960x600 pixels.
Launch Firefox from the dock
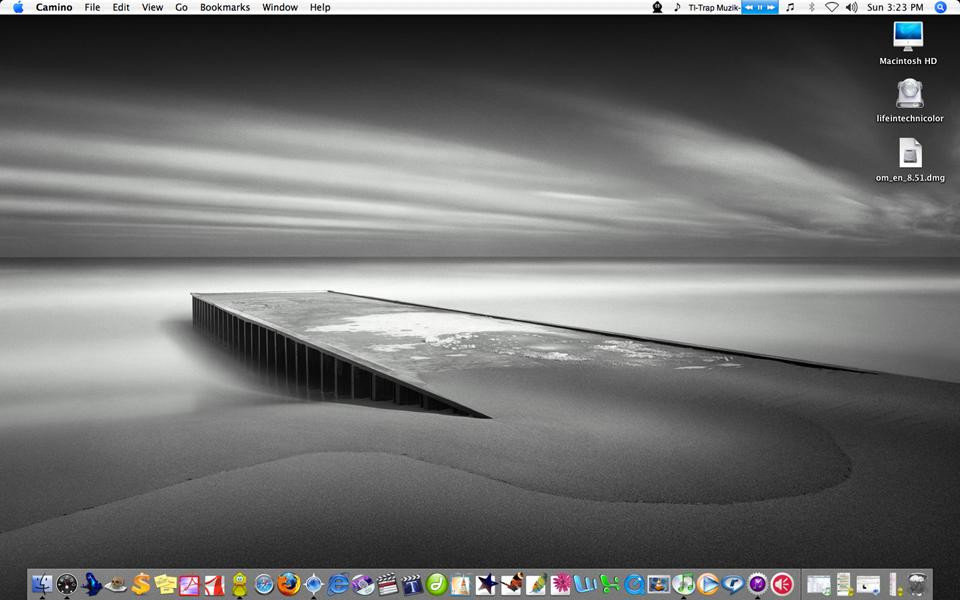(288, 584)
